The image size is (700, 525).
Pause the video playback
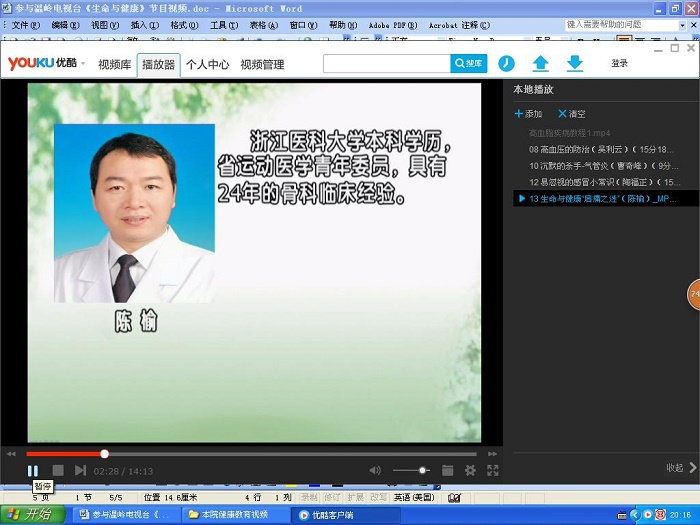[33, 471]
